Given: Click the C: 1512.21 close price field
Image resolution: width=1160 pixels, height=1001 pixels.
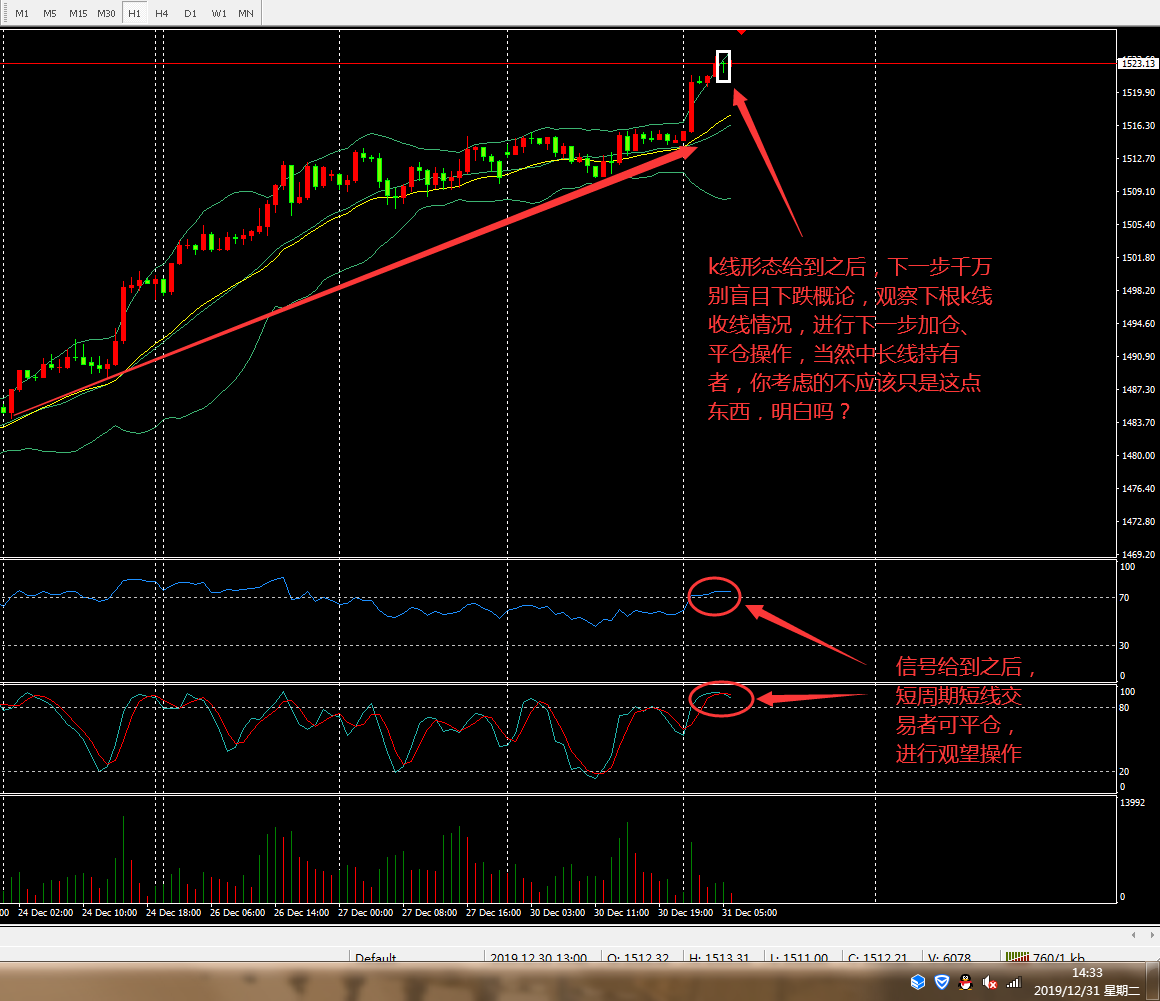Looking at the screenshot, I should click(877, 957).
